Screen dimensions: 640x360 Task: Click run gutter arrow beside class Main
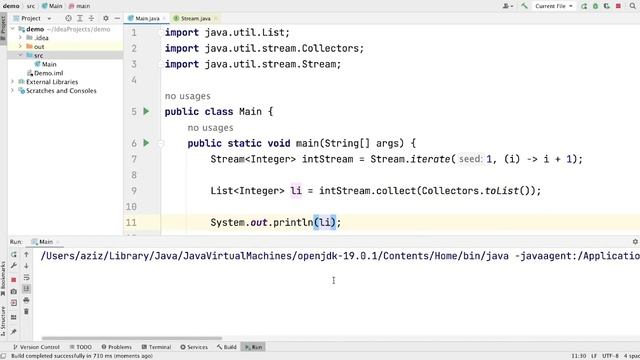[x=146, y=111]
